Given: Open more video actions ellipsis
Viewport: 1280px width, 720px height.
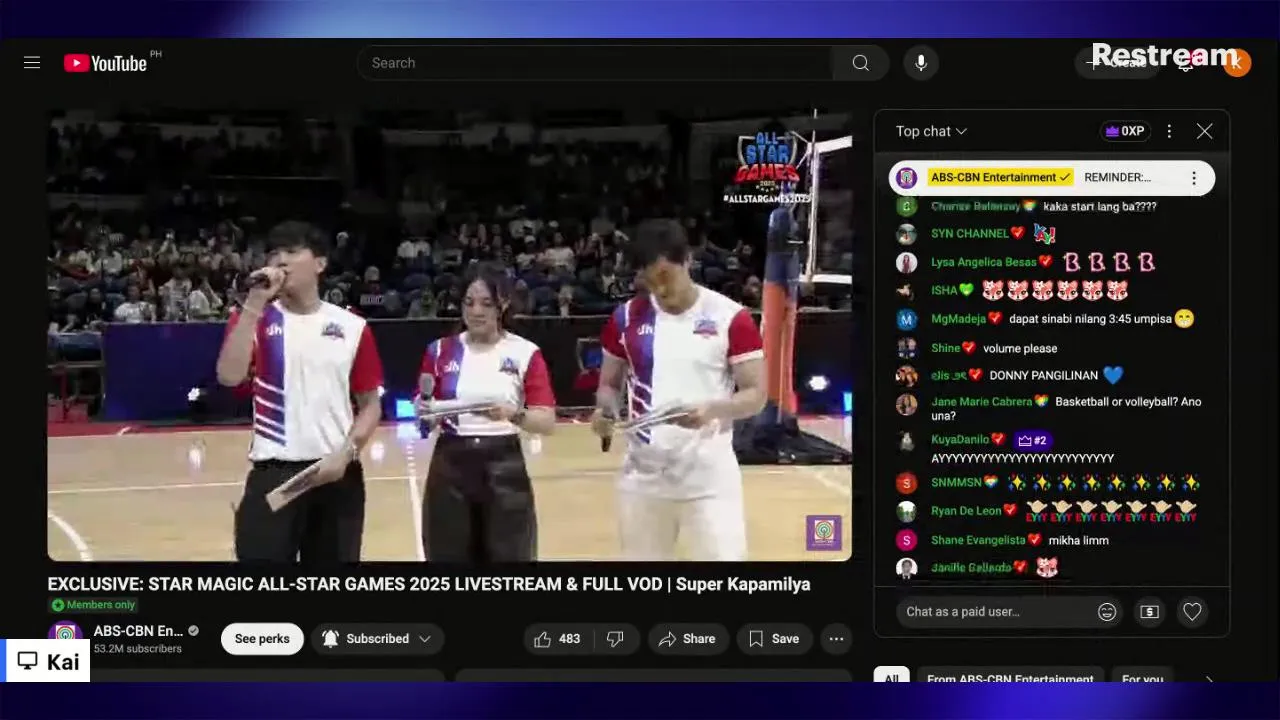Looking at the screenshot, I should [836, 639].
